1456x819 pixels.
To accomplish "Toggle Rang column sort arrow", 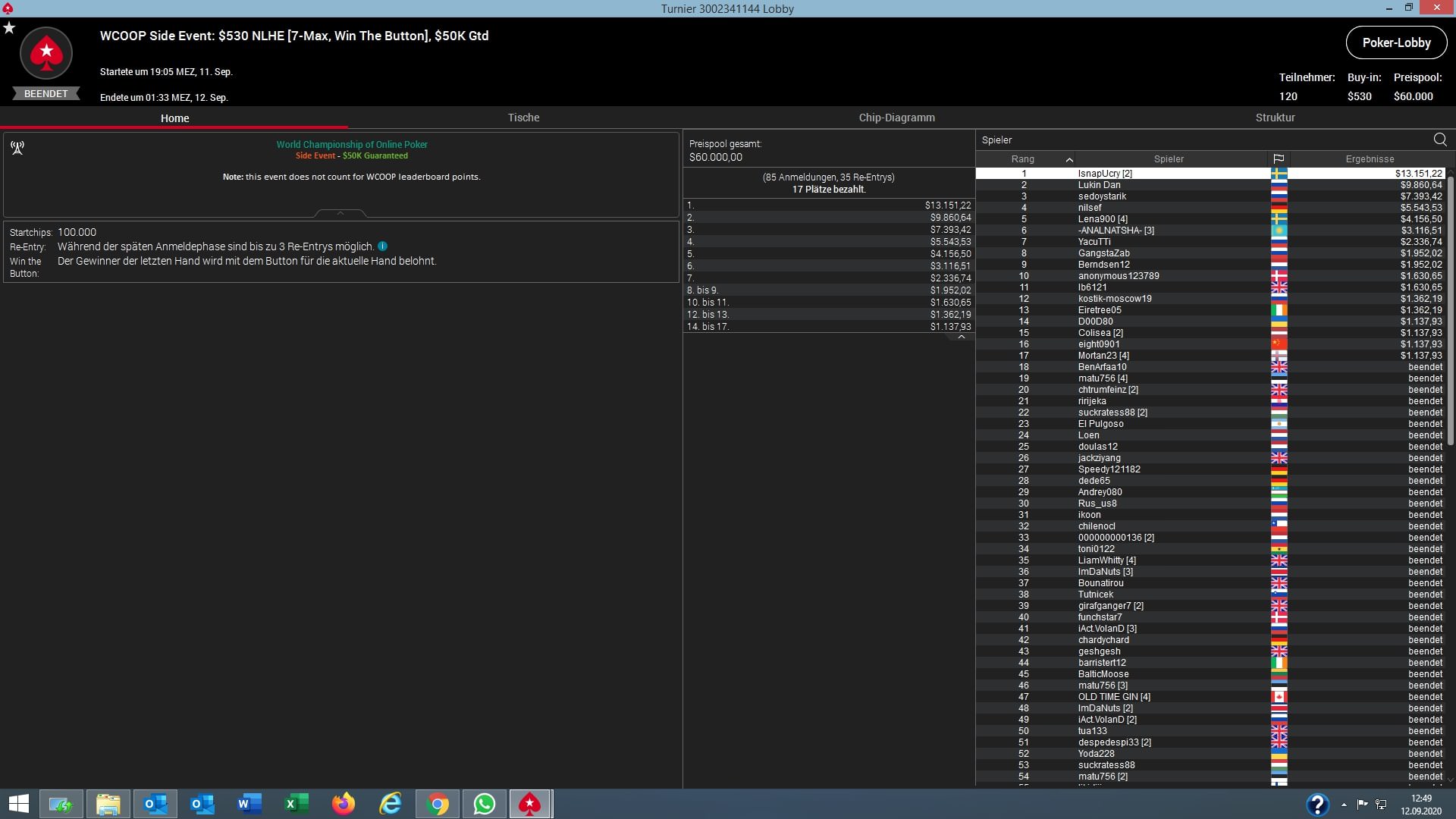I will point(1069,159).
